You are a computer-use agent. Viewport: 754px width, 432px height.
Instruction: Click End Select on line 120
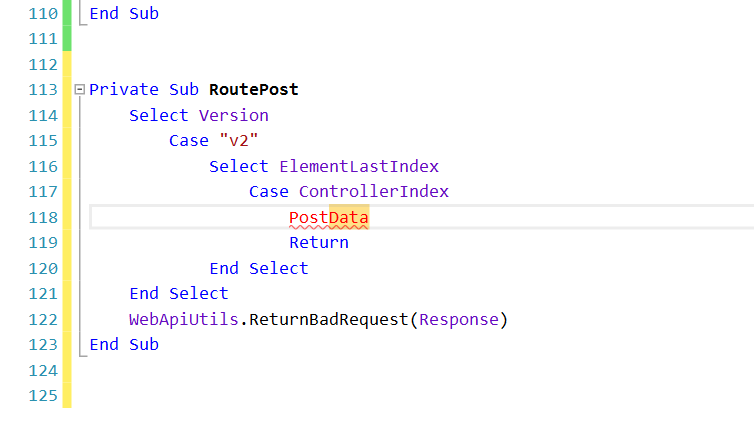click(258, 268)
